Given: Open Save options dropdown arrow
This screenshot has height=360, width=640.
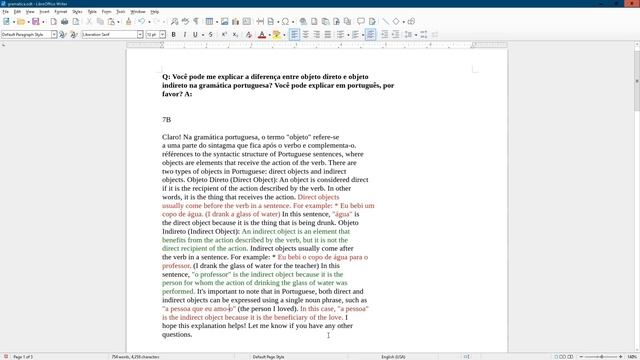Looking at the screenshot, I should (x=43, y=22).
